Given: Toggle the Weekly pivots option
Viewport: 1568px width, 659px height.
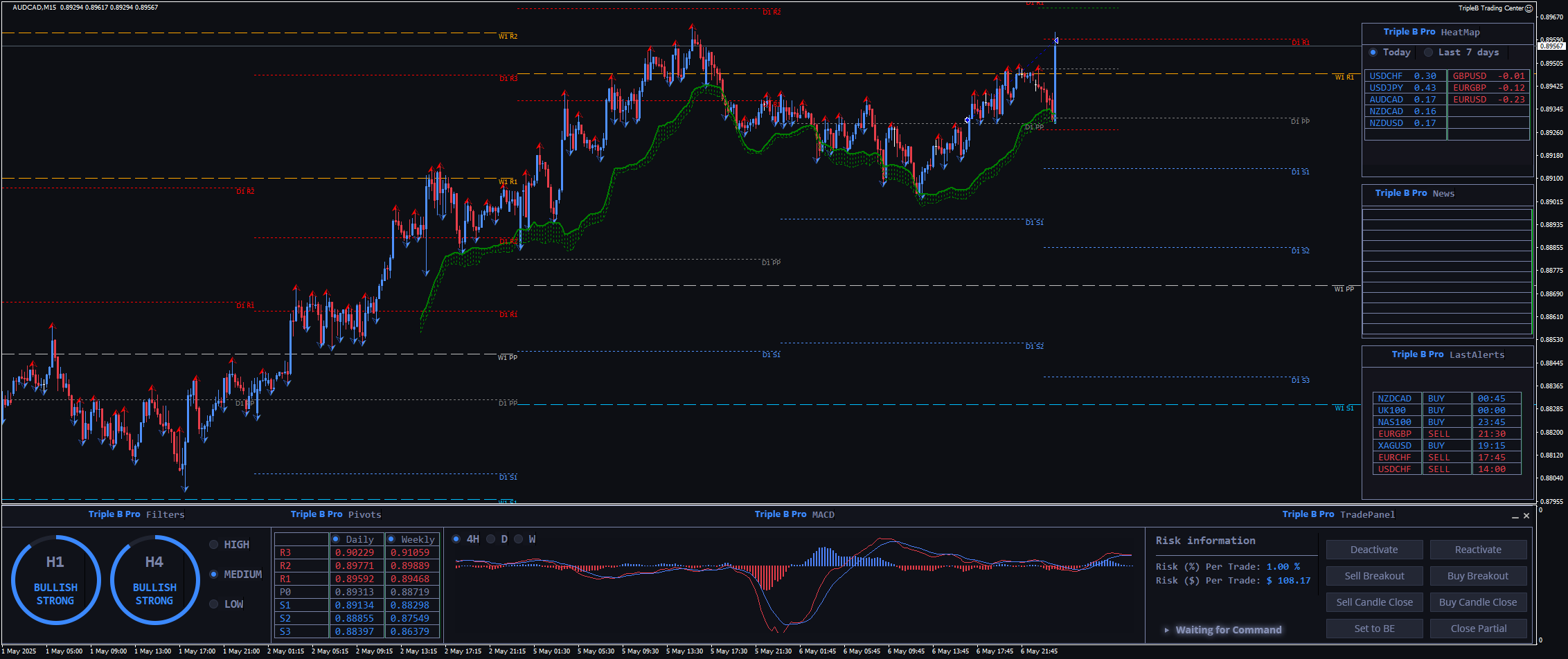Looking at the screenshot, I should pos(391,539).
